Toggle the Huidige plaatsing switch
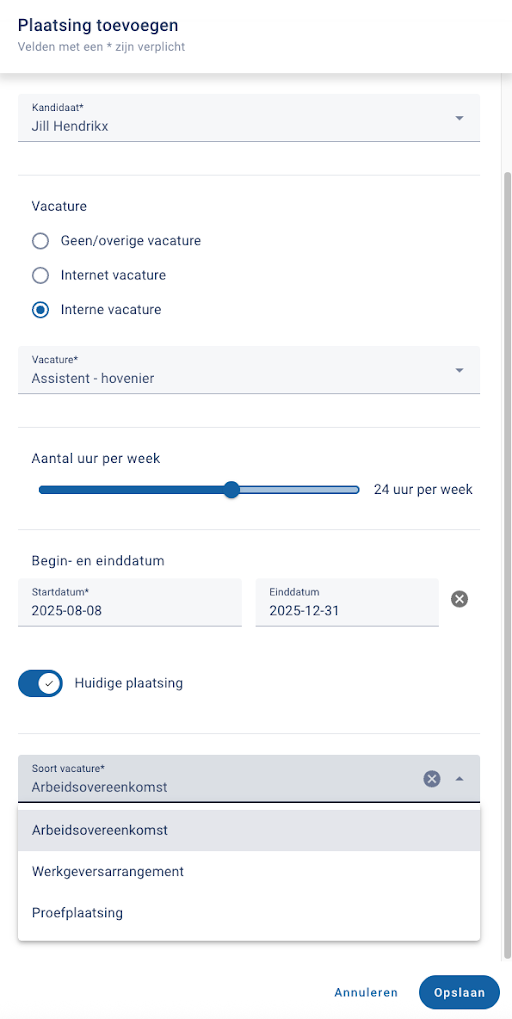The height and width of the screenshot is (1019, 512). [x=40, y=684]
